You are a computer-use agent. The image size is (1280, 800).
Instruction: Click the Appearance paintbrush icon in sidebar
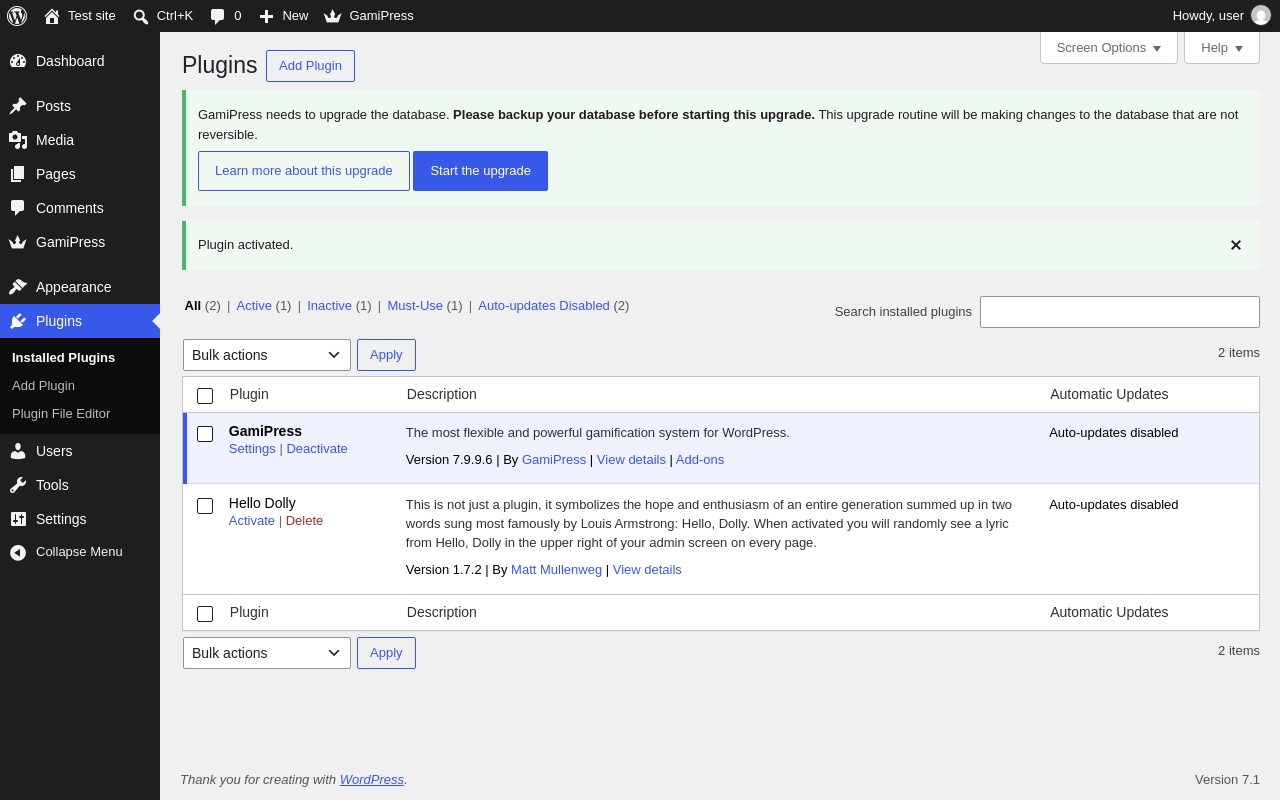[x=18, y=287]
